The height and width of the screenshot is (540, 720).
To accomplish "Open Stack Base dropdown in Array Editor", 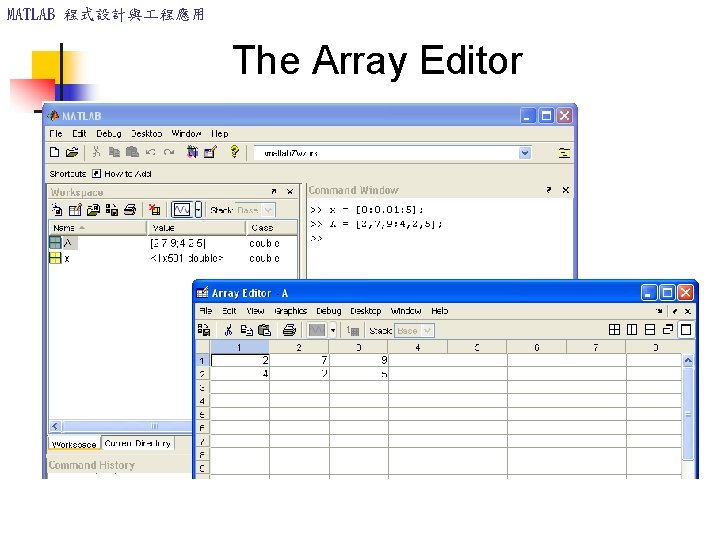I will pyautogui.click(x=414, y=330).
